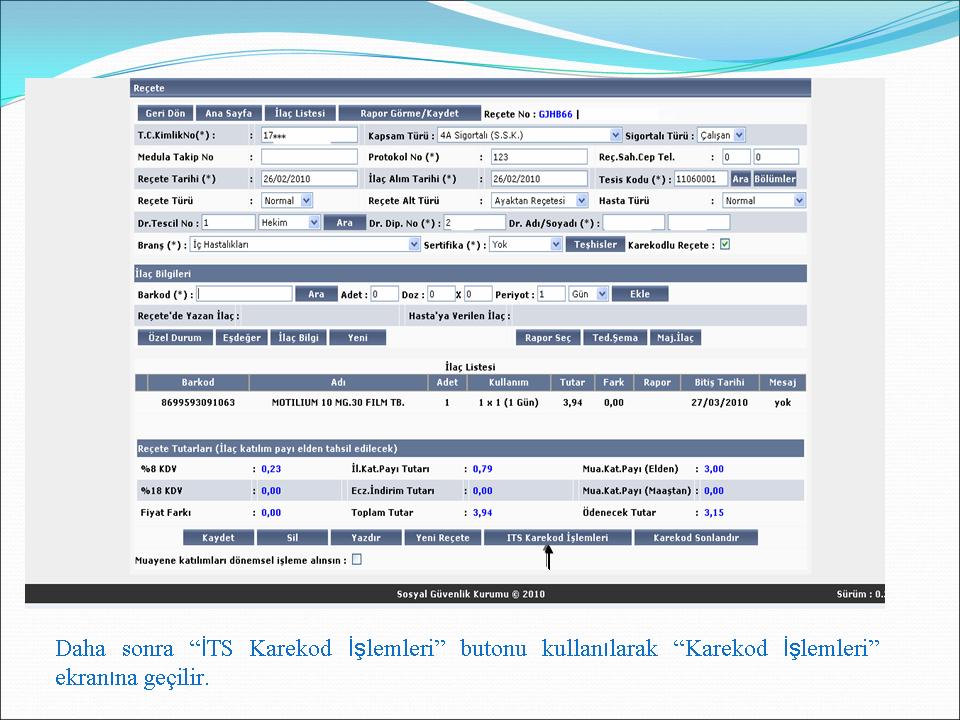Enable Muayene katılımları dönemsel işleme checkbox
The width and height of the screenshot is (960, 720).
357,560
